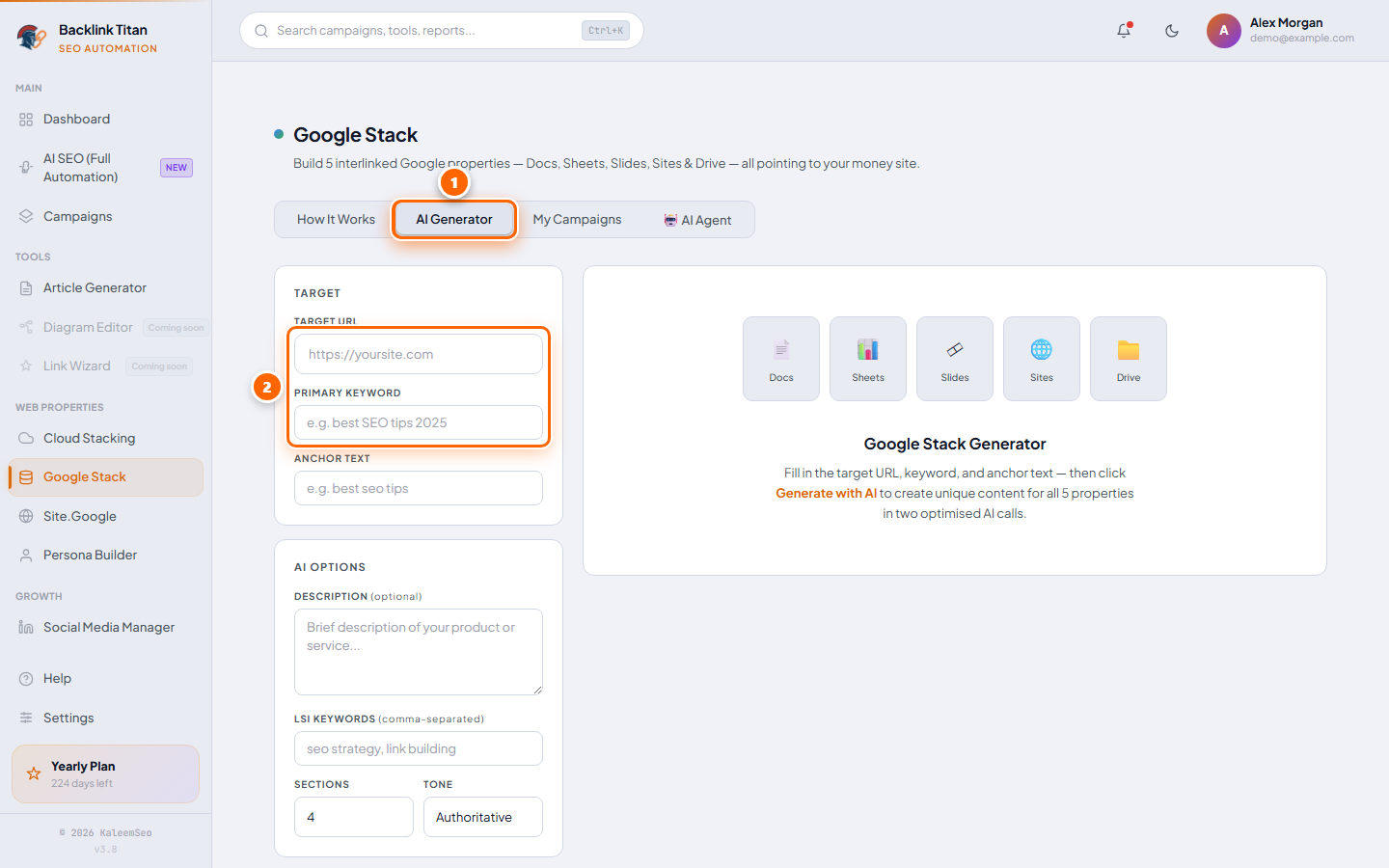The height and width of the screenshot is (868, 1389).
Task: Click the LSI Keywords input field
Action: pyautogui.click(x=419, y=748)
